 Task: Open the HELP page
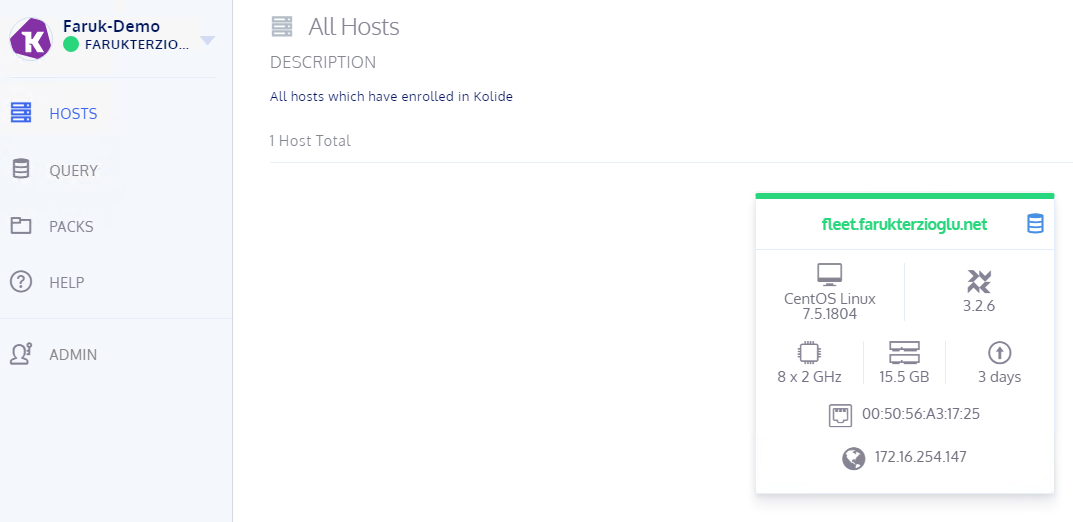(66, 283)
